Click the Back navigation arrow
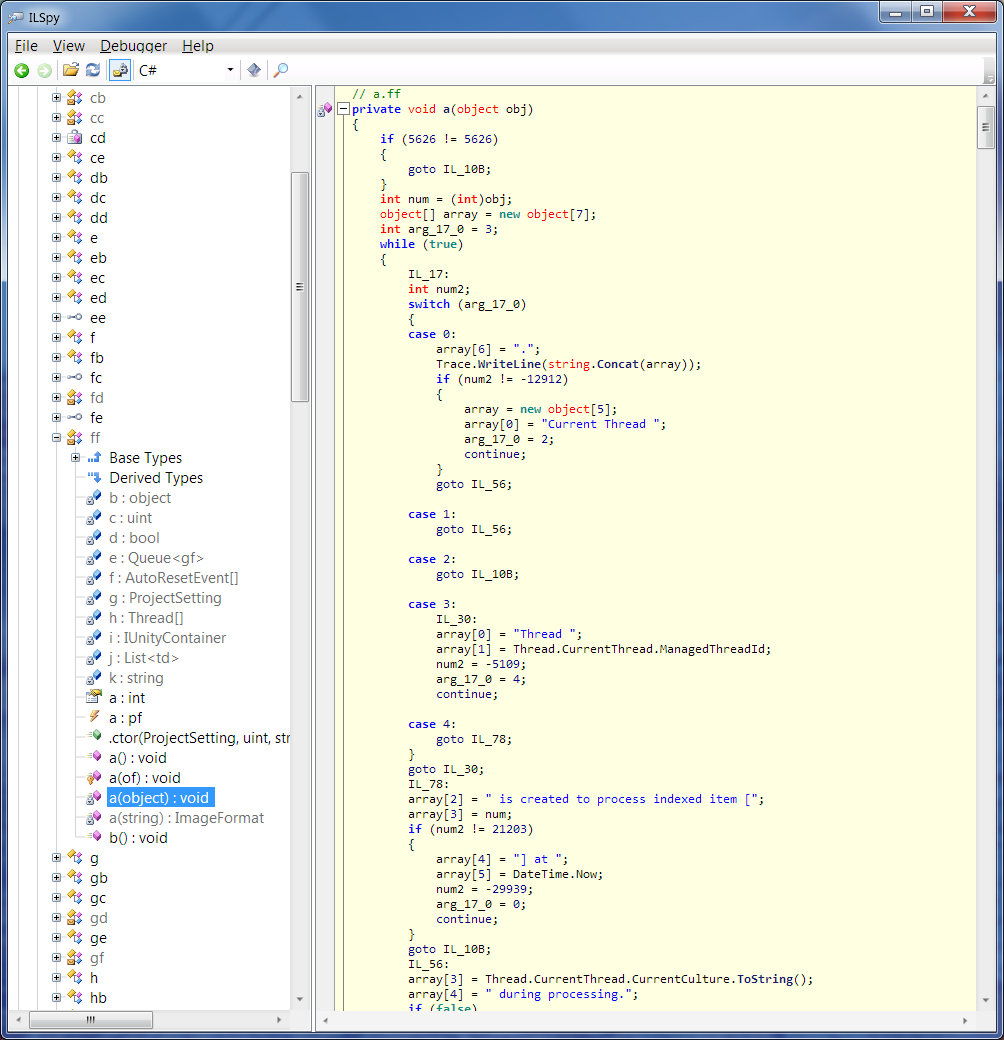This screenshot has height=1040, width=1004. point(22,70)
